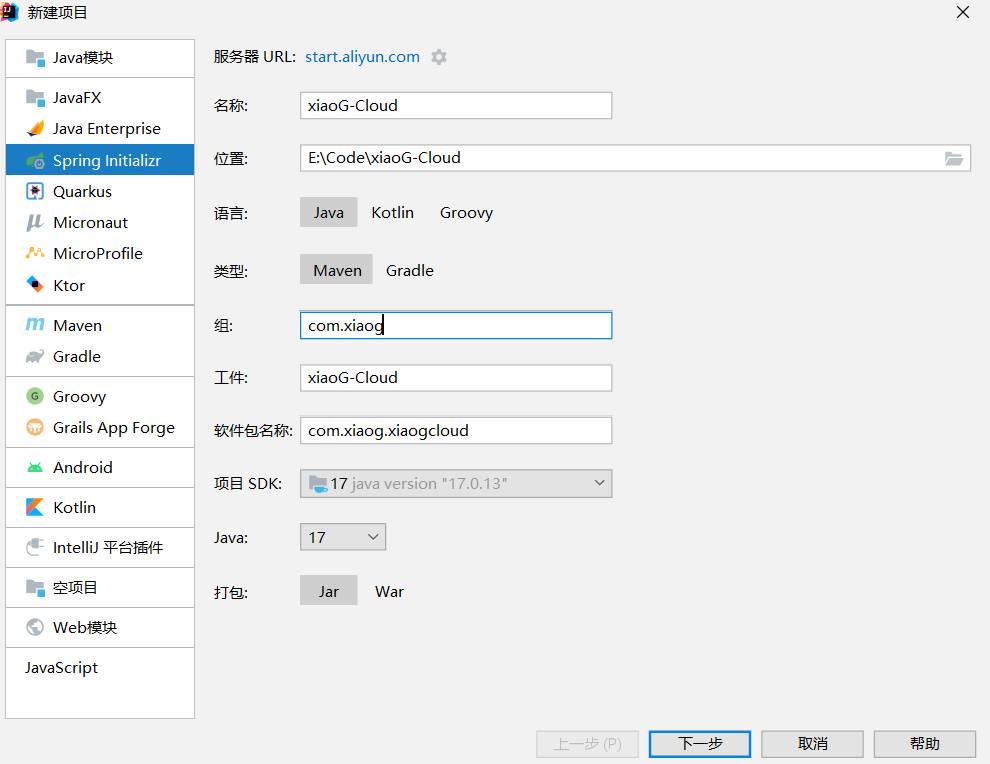
Task: Pick the Gradle elephant icon in the sidebar
Action: (35, 356)
